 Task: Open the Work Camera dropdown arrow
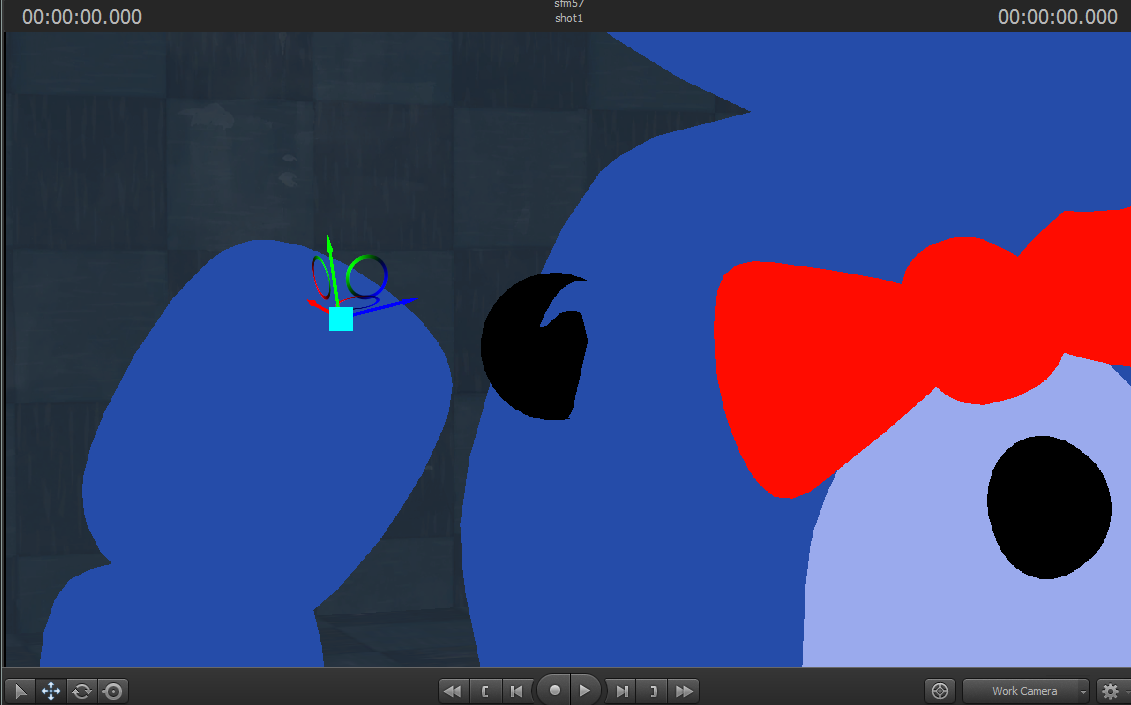pos(1083,691)
